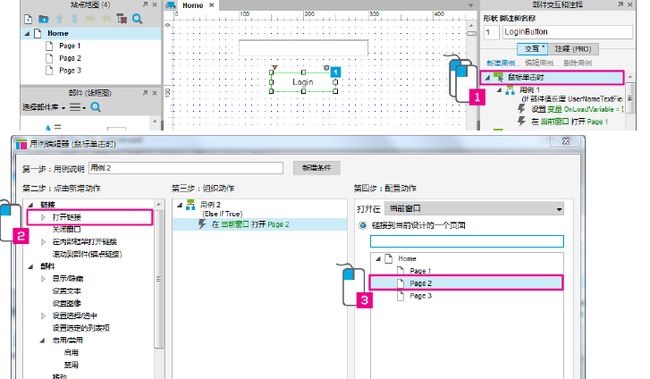Select the open Page 2 action in organizer

pos(260,224)
